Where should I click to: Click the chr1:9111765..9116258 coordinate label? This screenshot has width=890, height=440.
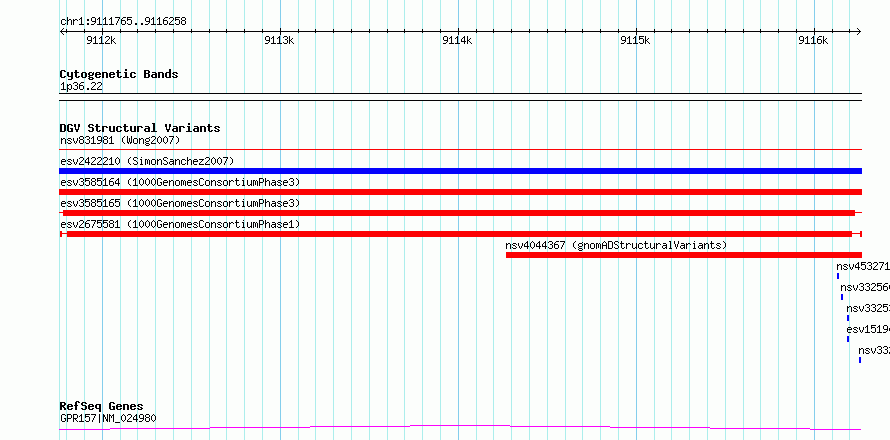[x=123, y=22]
